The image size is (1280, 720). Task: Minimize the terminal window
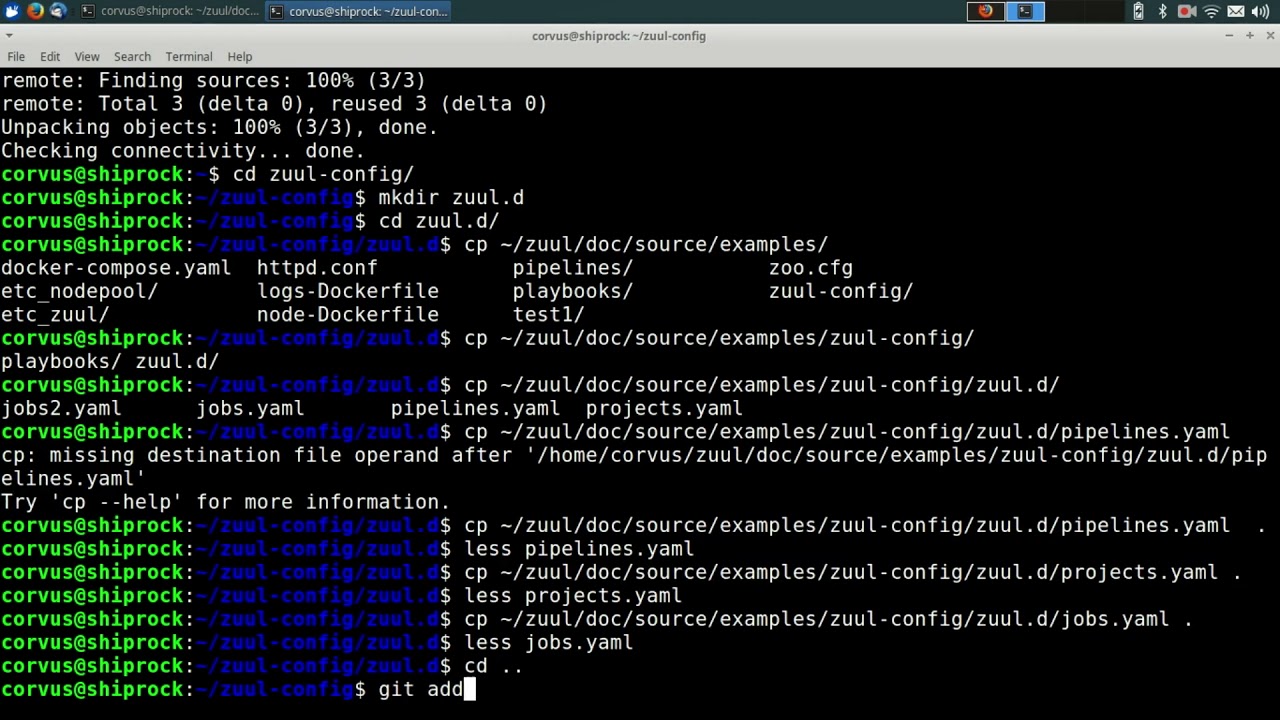(1230, 36)
